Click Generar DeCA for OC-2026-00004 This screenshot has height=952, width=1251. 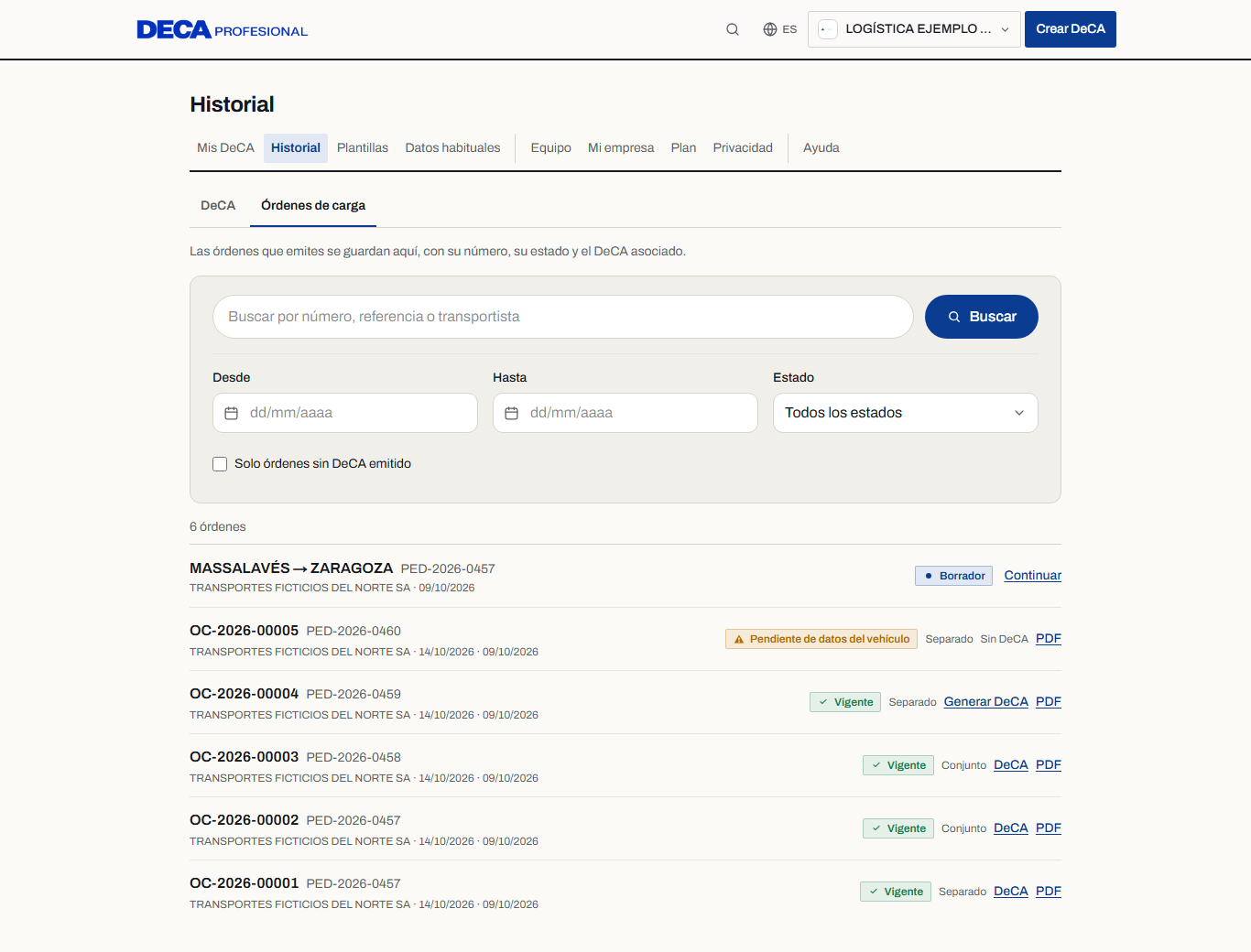pos(986,702)
